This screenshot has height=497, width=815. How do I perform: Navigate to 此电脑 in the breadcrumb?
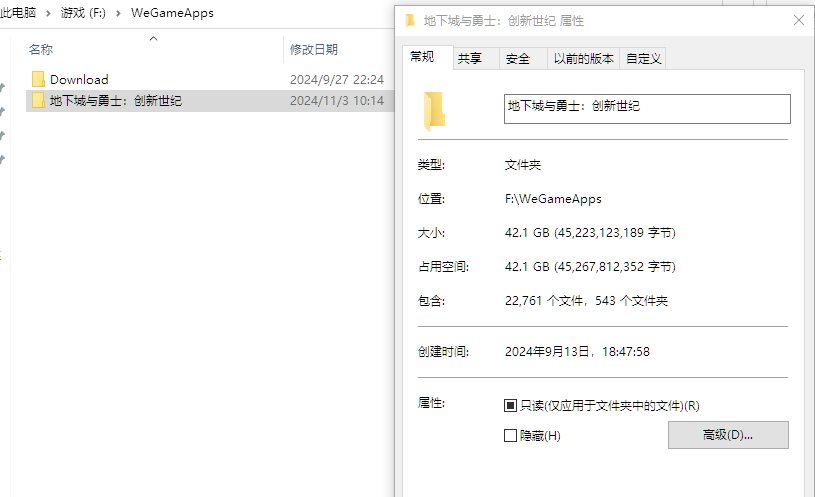coord(18,13)
